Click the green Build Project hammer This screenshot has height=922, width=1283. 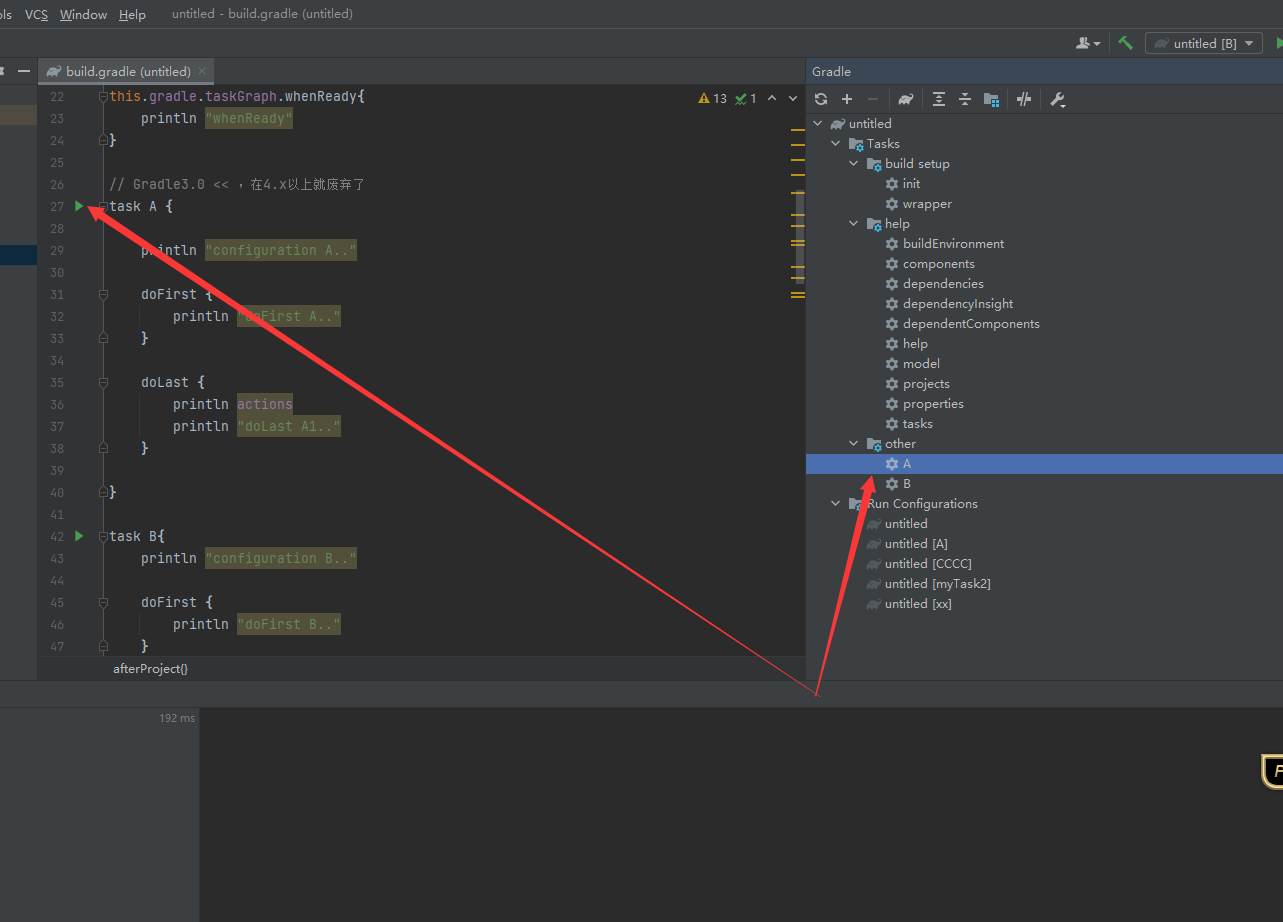pos(1125,43)
